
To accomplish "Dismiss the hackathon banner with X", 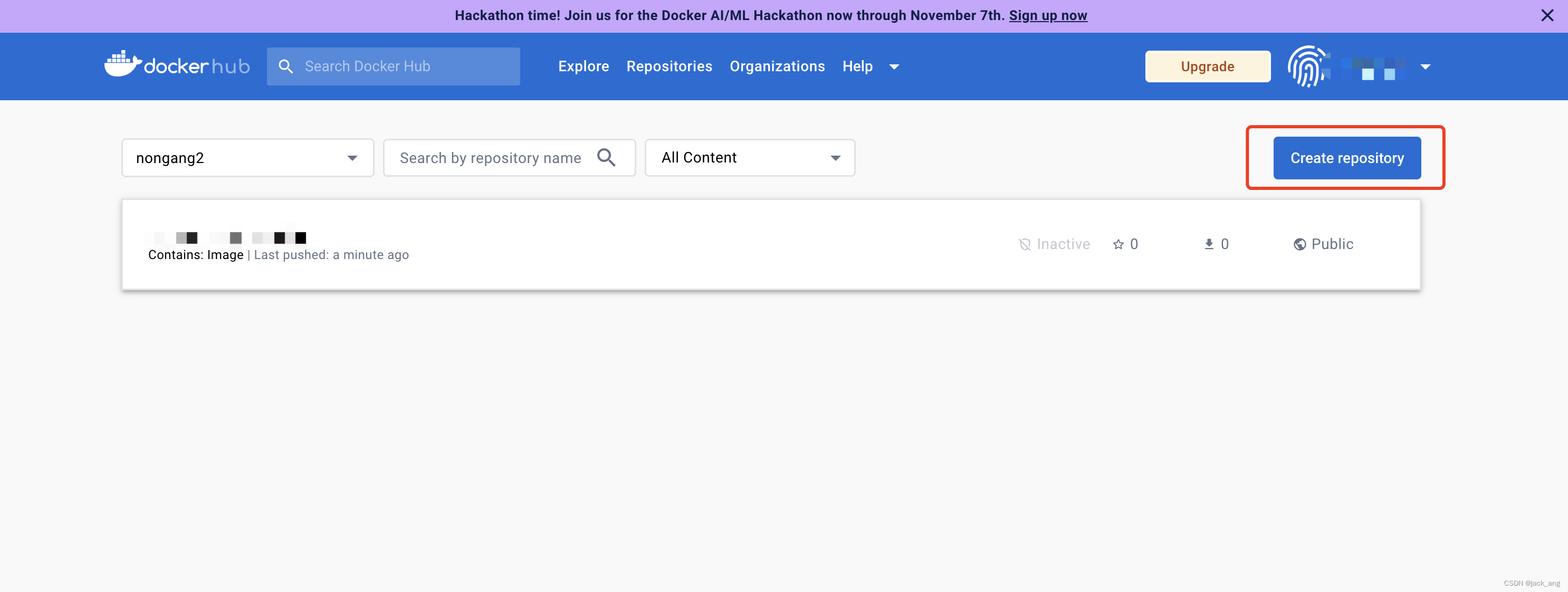I will tap(1547, 15).
